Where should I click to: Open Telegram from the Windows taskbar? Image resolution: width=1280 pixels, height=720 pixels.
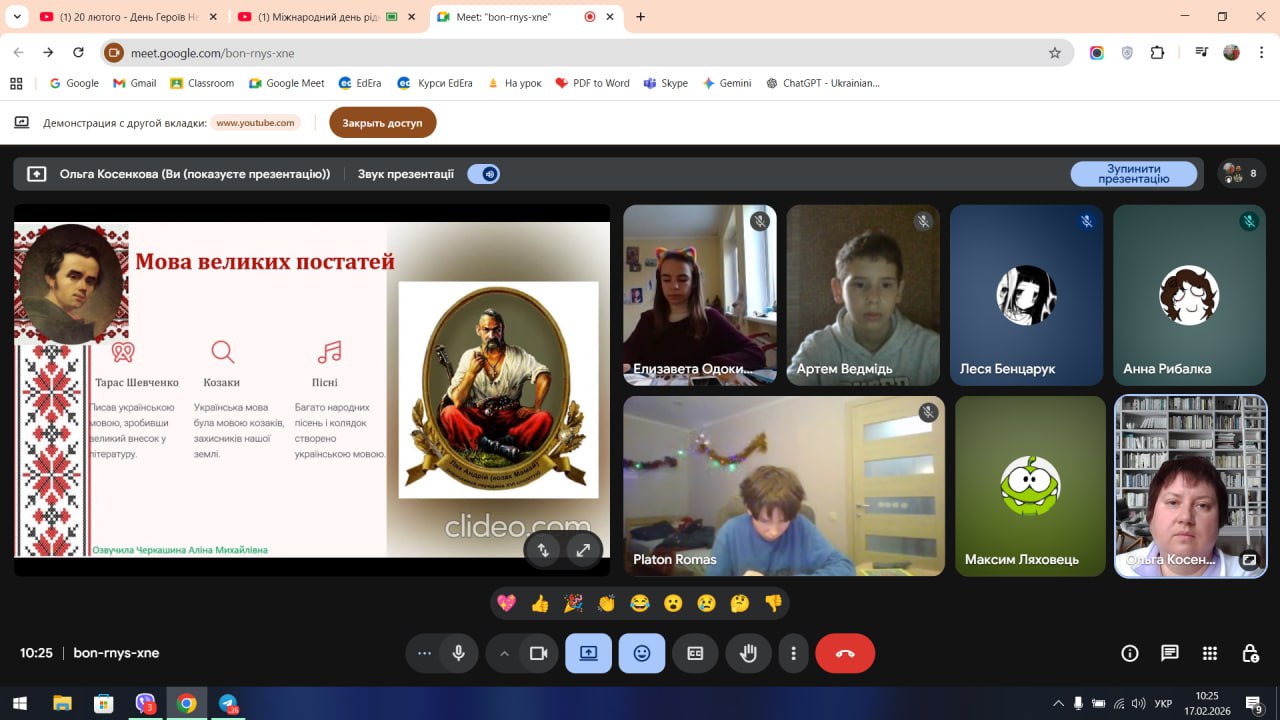click(228, 703)
